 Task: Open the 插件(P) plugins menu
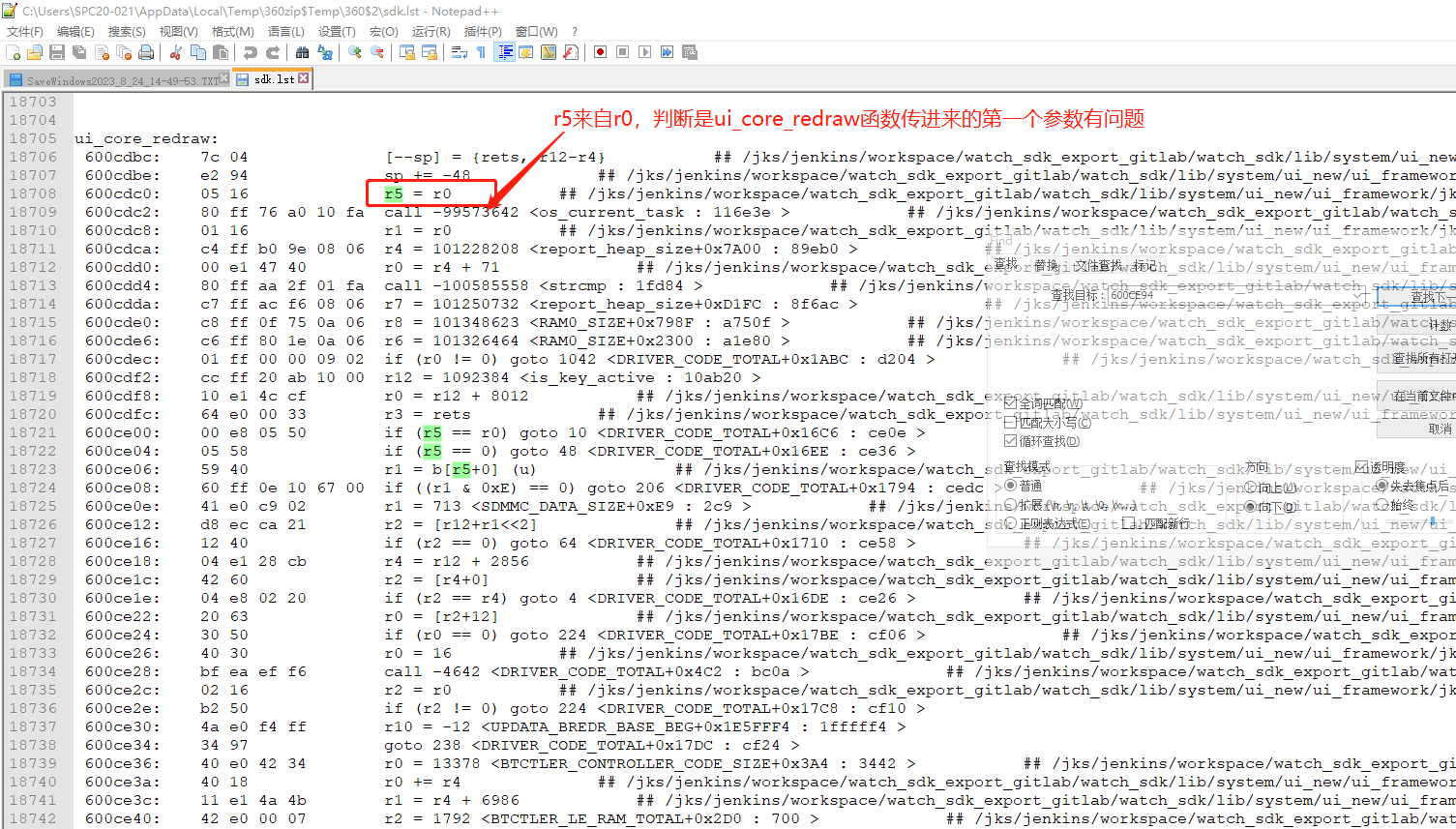point(483,31)
